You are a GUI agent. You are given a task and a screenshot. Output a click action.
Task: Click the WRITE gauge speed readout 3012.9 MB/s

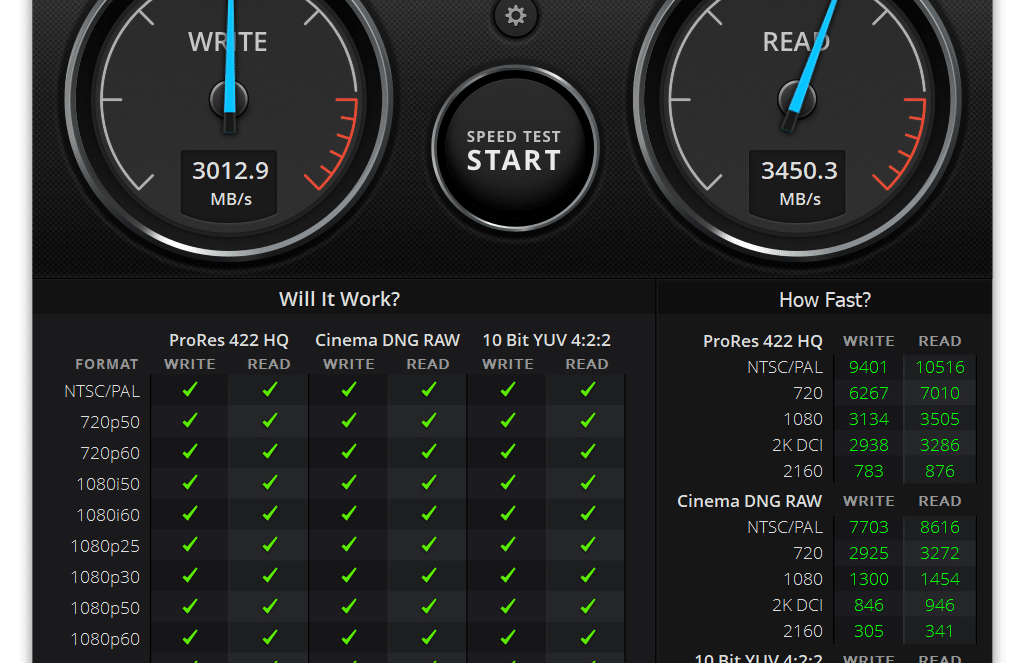229,183
